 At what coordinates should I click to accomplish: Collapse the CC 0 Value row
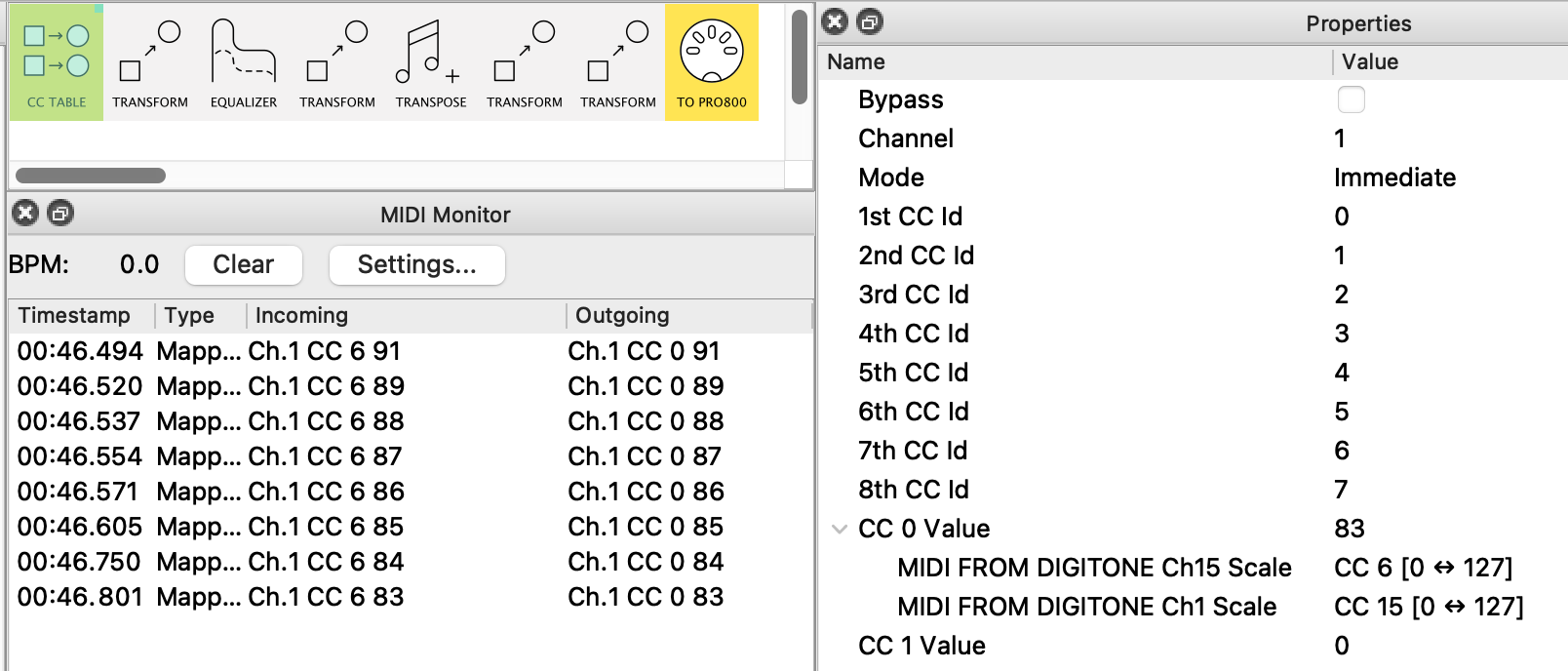tap(840, 529)
